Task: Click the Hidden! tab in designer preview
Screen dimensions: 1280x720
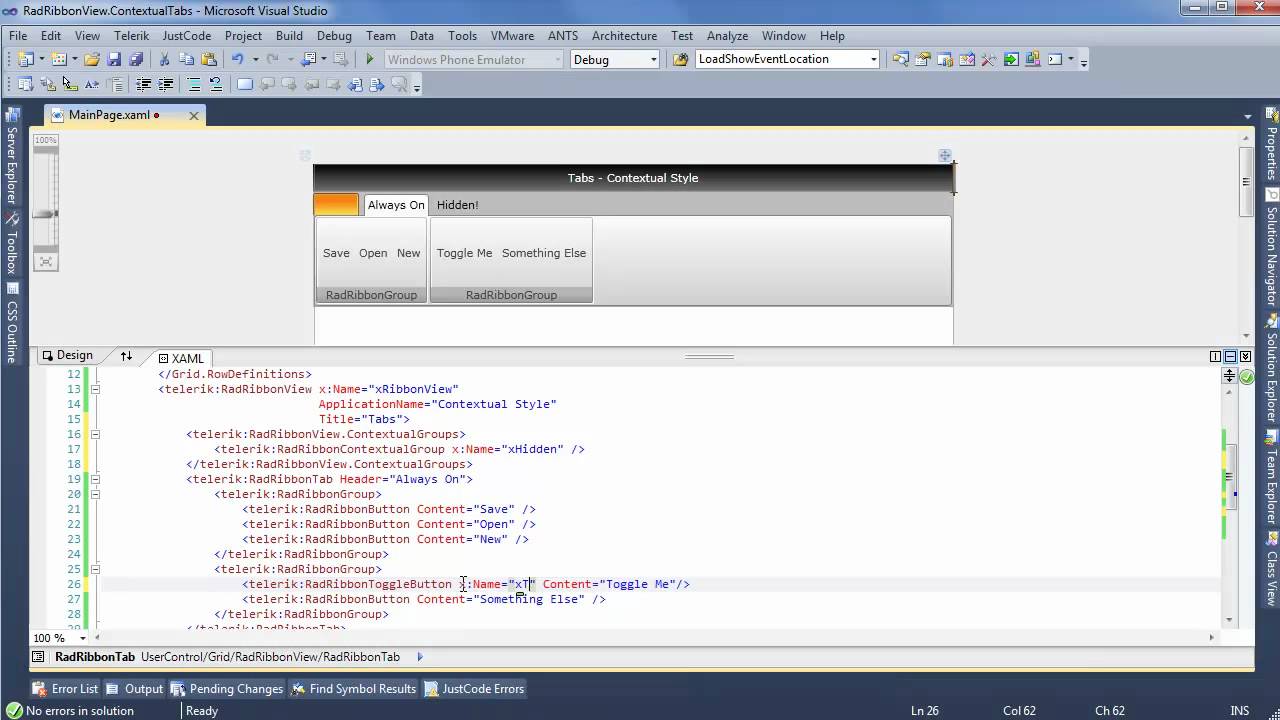Action: (457, 205)
